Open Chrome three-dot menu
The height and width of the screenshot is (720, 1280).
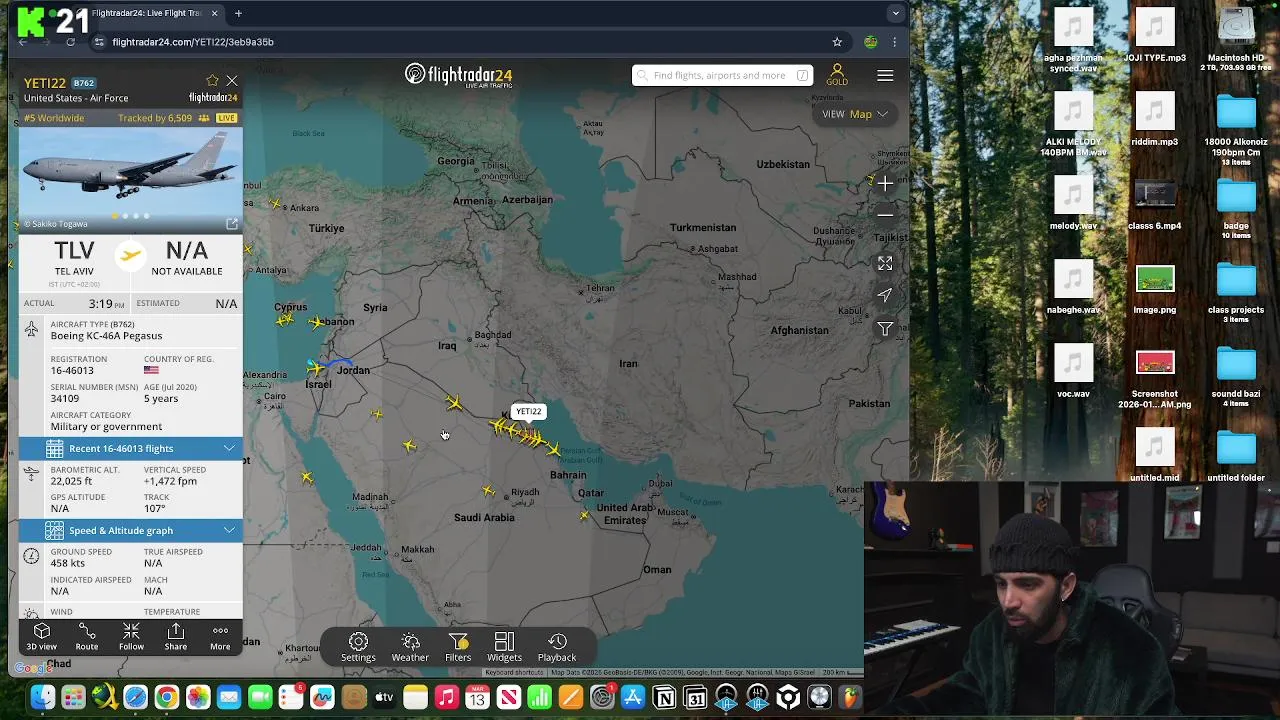point(894,42)
